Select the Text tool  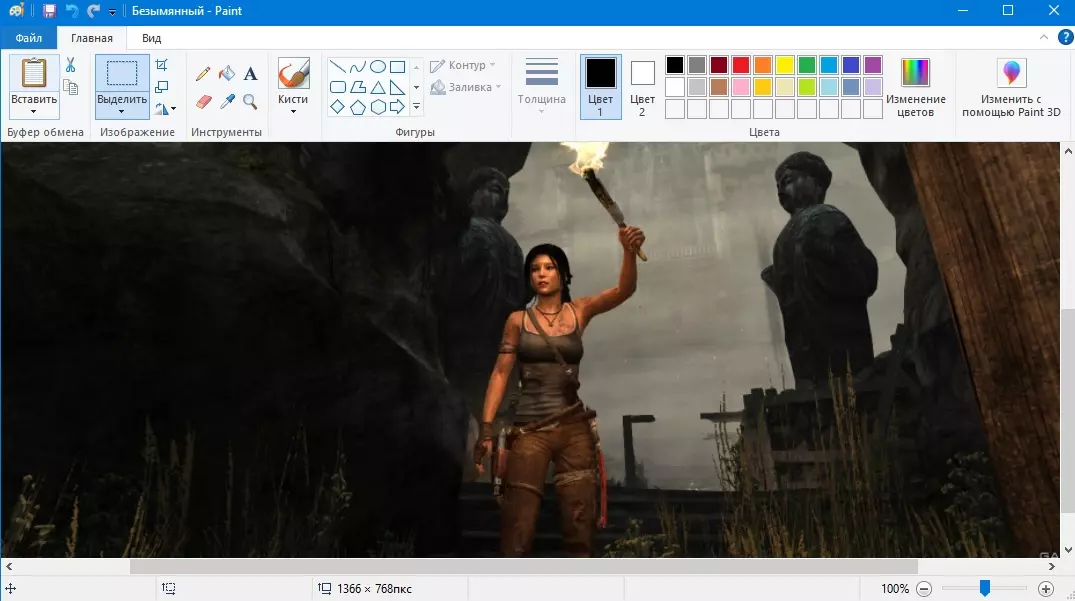coord(251,73)
